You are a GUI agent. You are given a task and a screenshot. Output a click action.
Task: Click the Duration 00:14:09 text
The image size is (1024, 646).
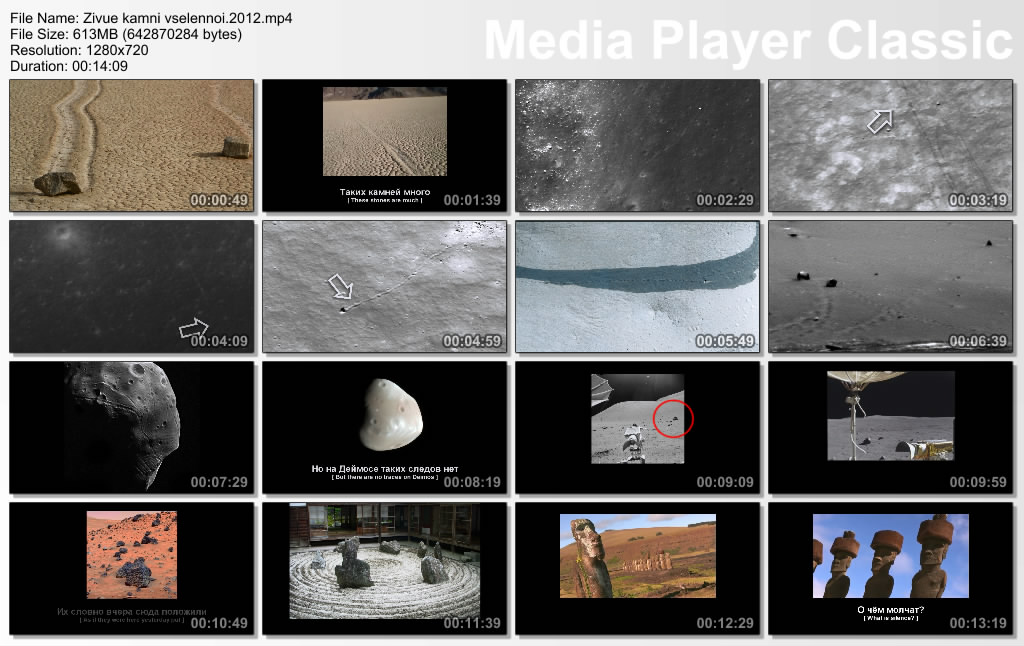click(68, 66)
